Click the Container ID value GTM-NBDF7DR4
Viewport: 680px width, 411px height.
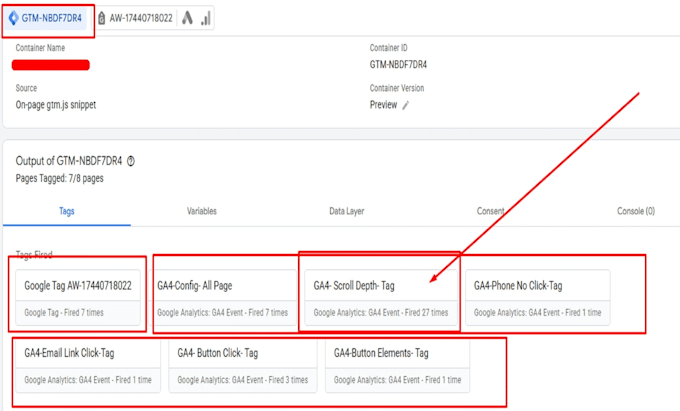(398, 65)
